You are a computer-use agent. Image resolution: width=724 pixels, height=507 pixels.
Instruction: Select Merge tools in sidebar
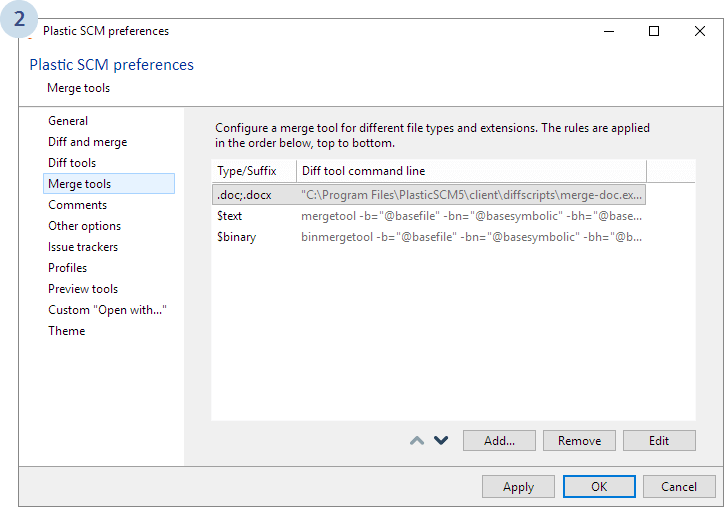109,184
